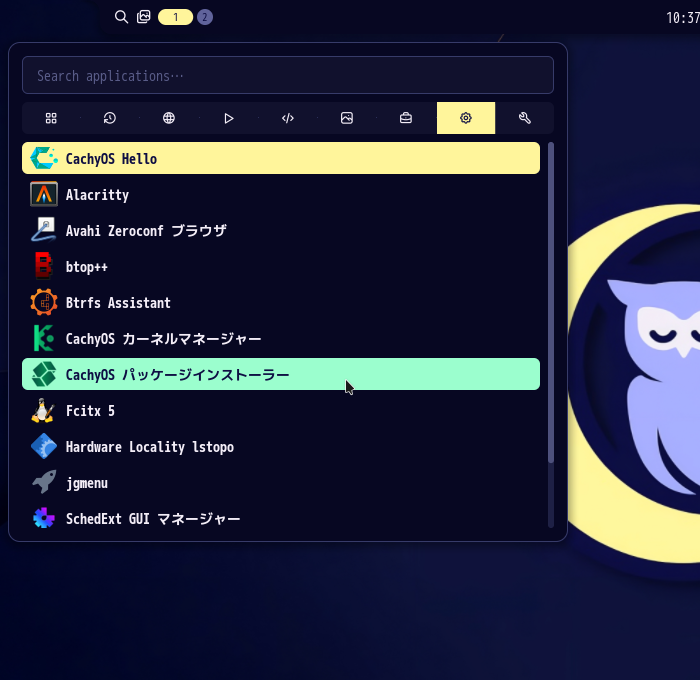Open CachyOS カーネルマネージャー entry
700x680 pixels.
point(281,338)
